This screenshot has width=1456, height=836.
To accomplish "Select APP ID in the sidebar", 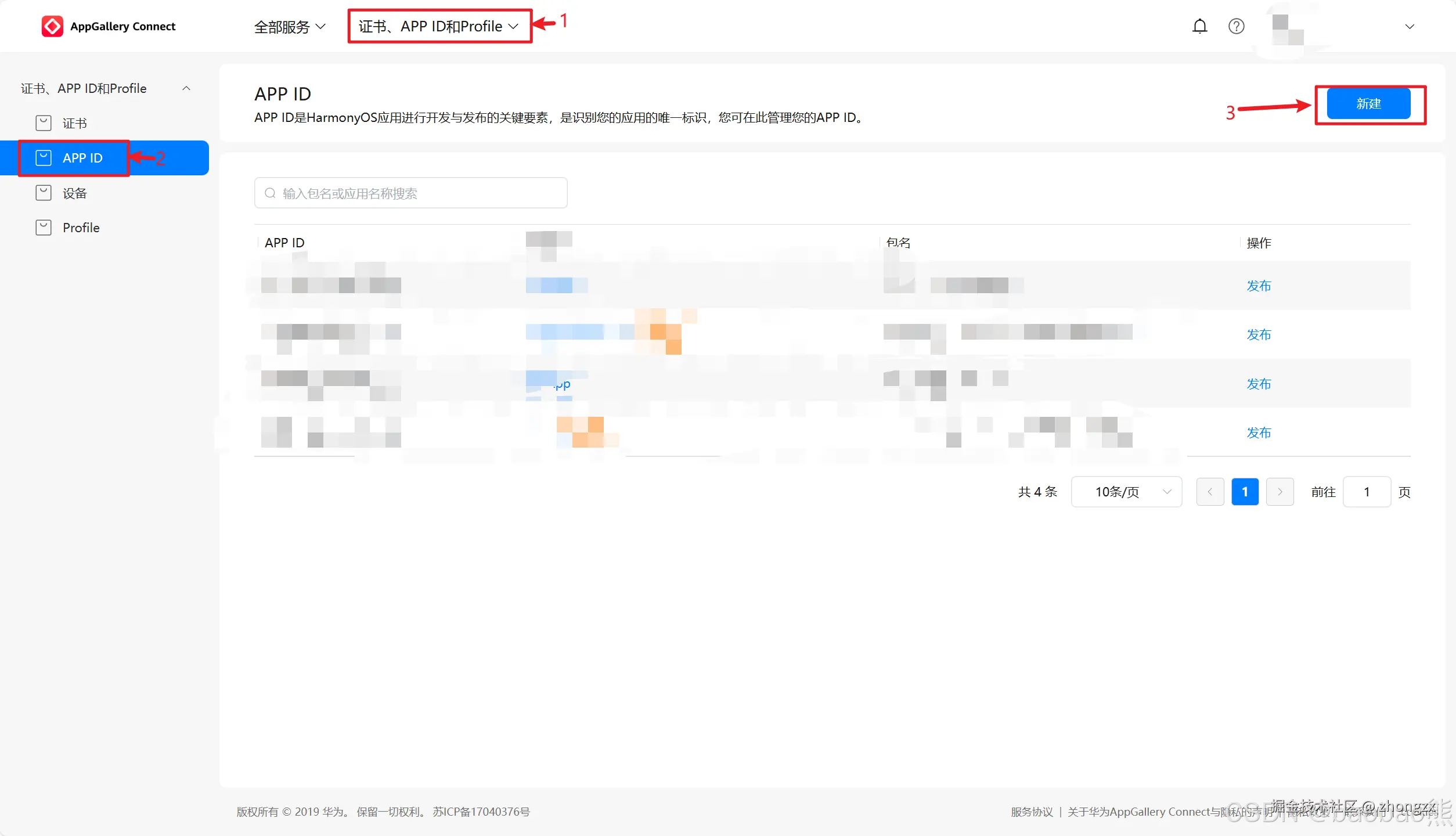I will pyautogui.click(x=82, y=158).
